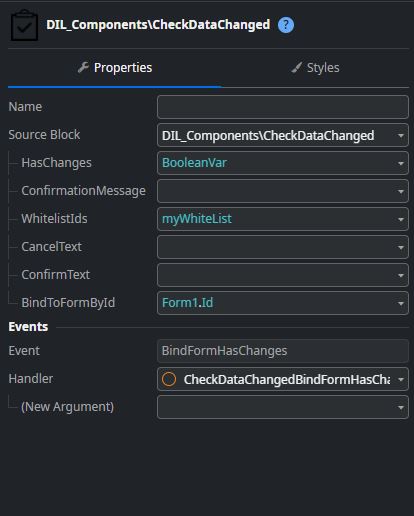Switch to the Styles tab
This screenshot has width=414, height=516.
[x=315, y=68]
